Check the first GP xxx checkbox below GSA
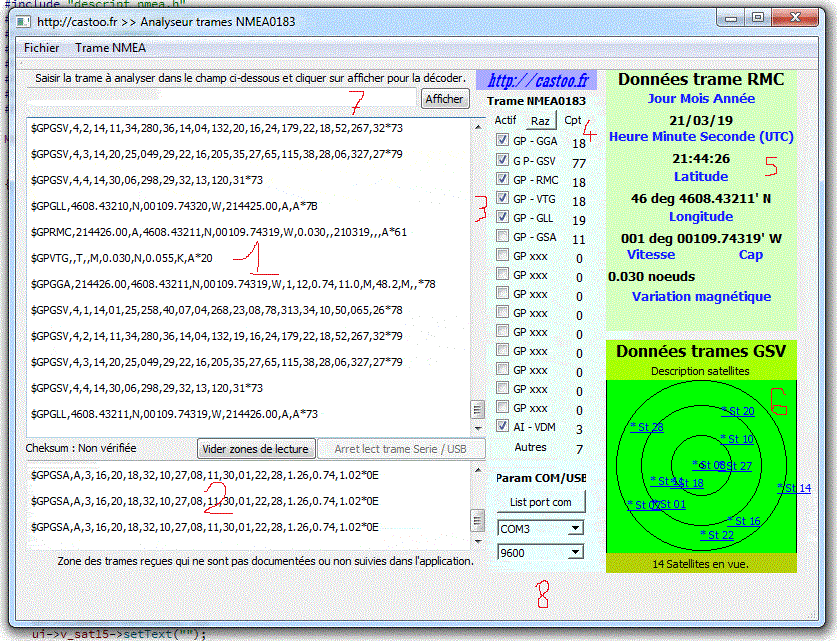 click(502, 255)
